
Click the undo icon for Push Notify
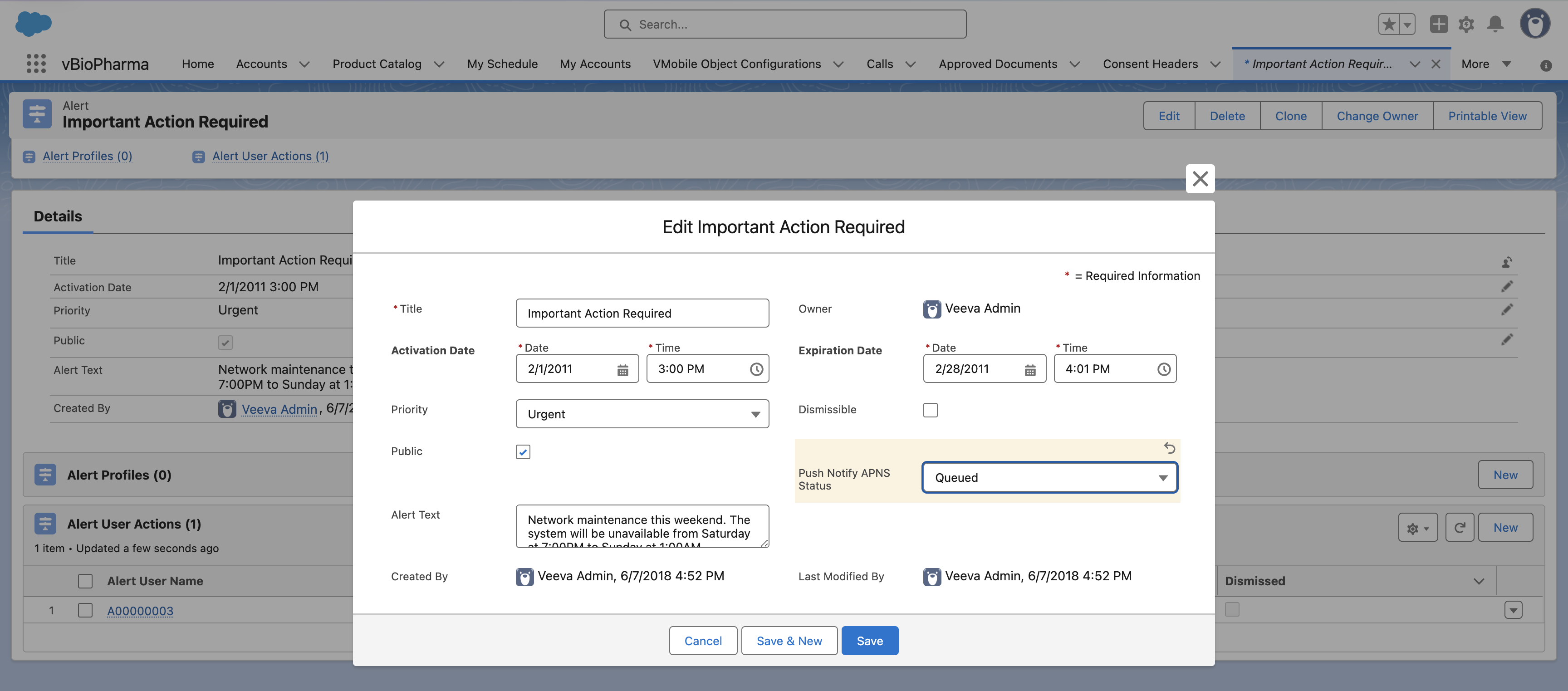pyautogui.click(x=1169, y=448)
